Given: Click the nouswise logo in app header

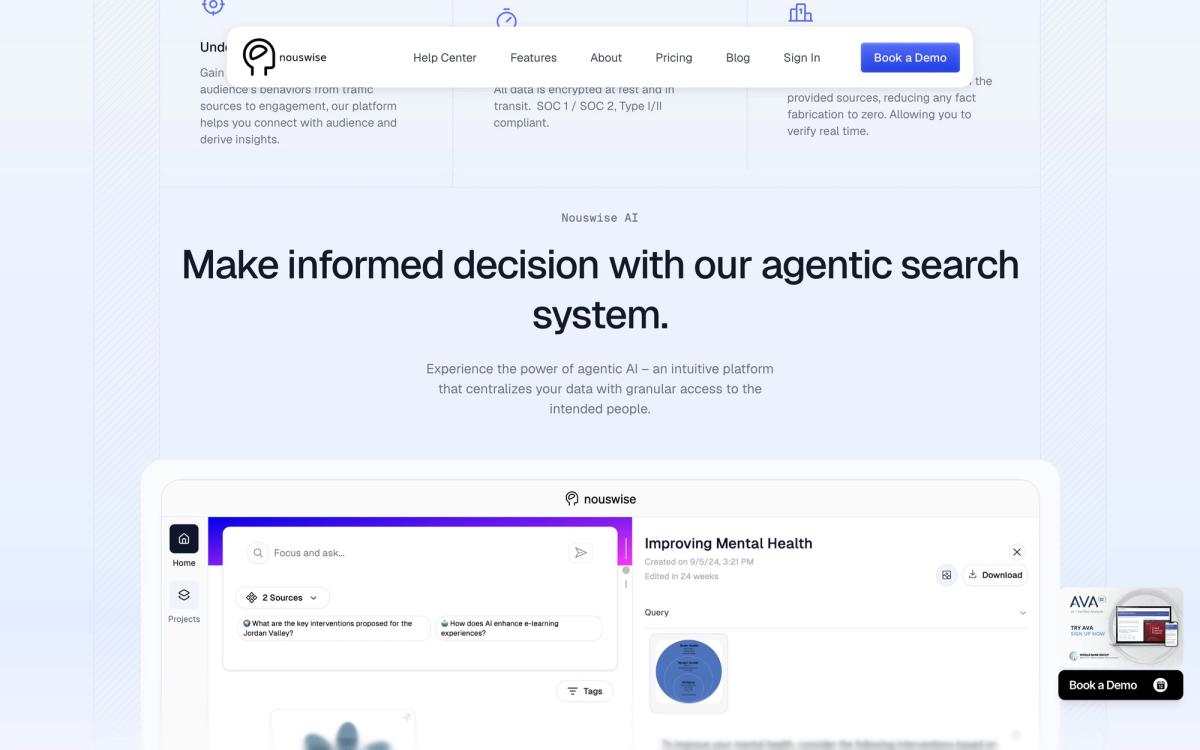Looking at the screenshot, I should [600, 499].
